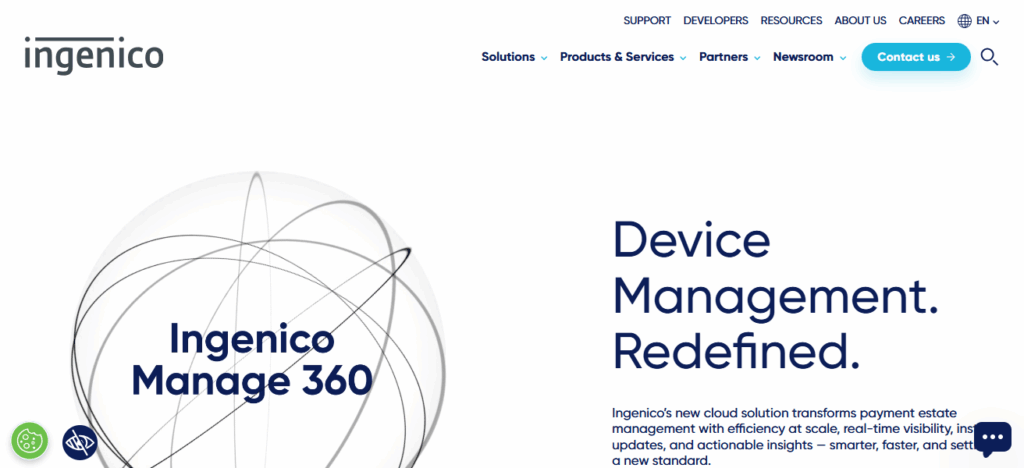
Task: Select About Us in top navigation
Action: tap(860, 20)
